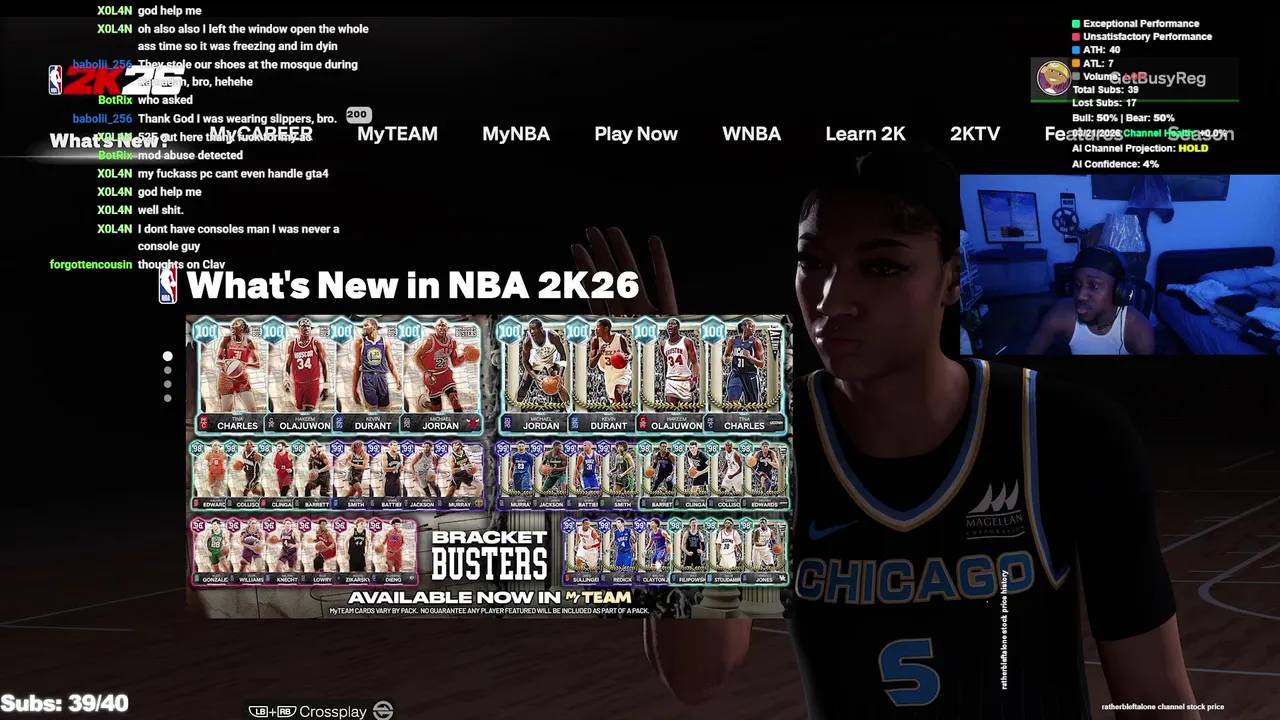Click Michael Jordan Bulls jersey card
The image size is (1280, 720).
coord(441,376)
